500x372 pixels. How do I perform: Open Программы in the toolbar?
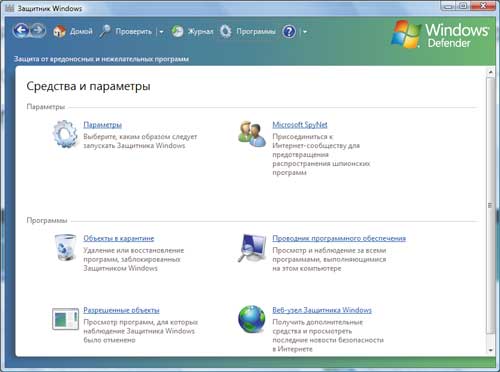coord(256,32)
